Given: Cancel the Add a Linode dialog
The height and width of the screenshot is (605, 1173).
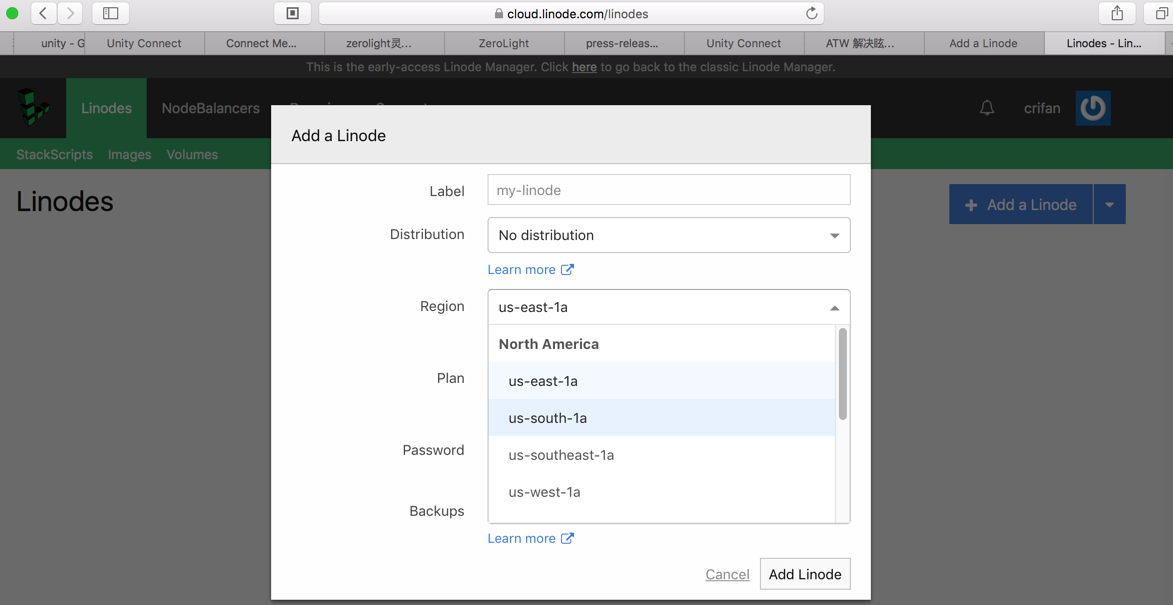Looking at the screenshot, I should pyautogui.click(x=727, y=575).
